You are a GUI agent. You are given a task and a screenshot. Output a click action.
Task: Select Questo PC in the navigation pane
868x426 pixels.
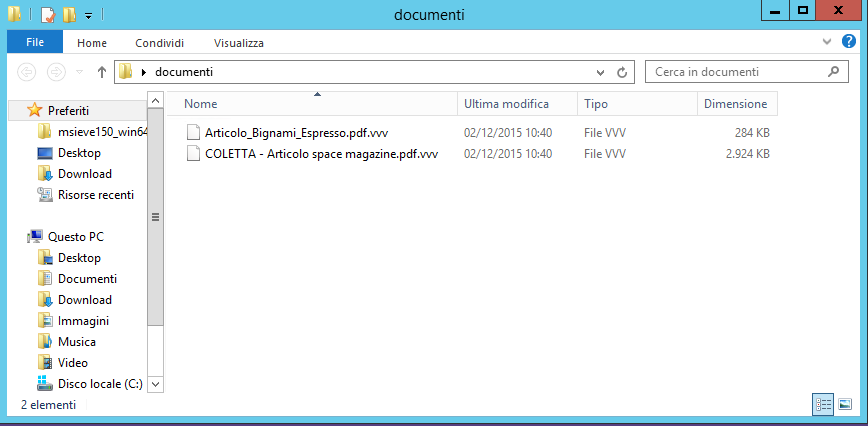(76, 237)
